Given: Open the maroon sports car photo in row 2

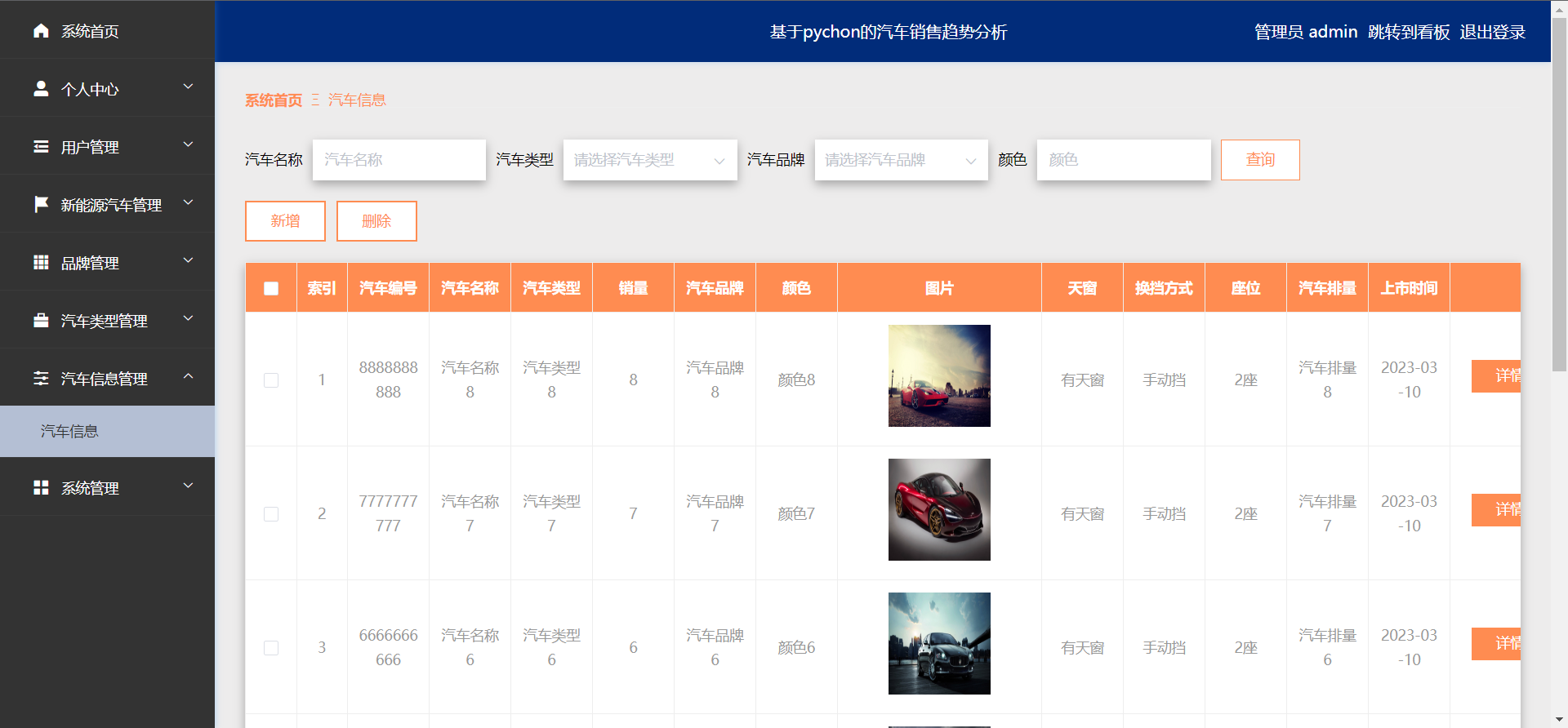Looking at the screenshot, I should point(939,509).
